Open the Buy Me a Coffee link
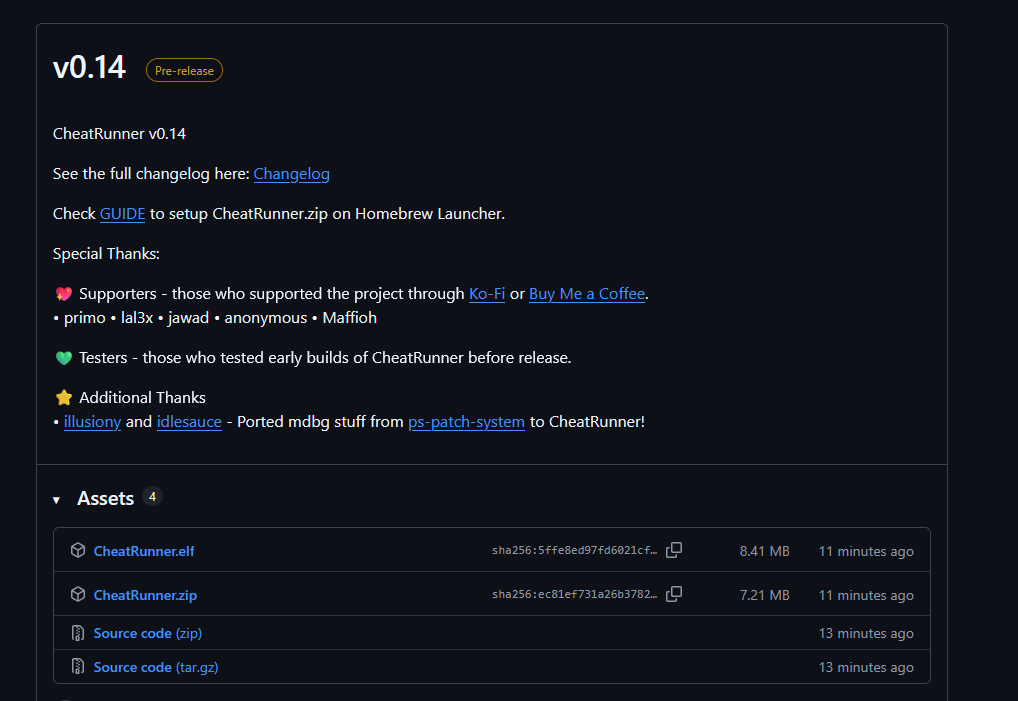Screen dimensions: 1018x701 coord(587,294)
